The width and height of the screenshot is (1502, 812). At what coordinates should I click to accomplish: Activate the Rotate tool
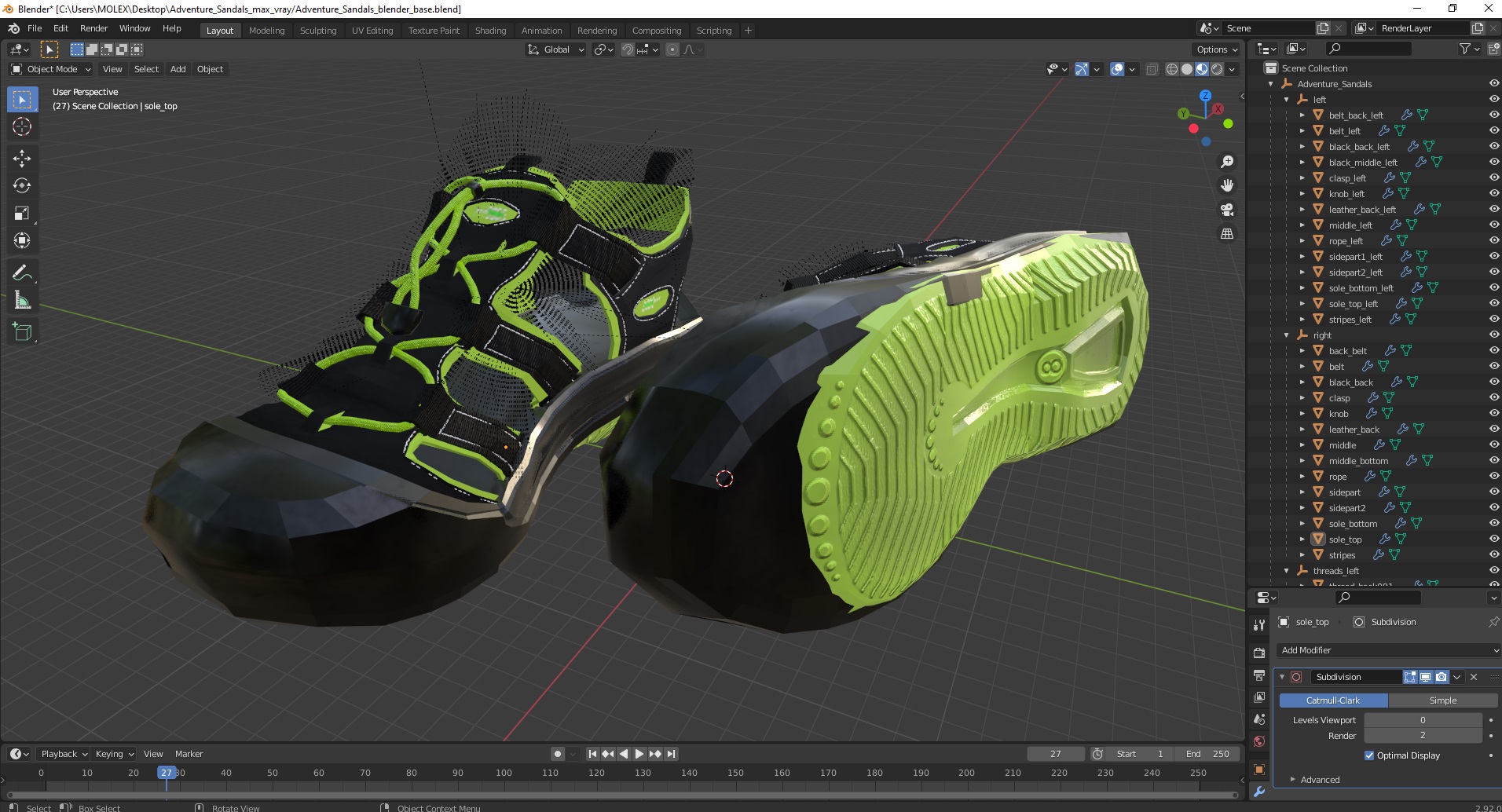(22, 186)
